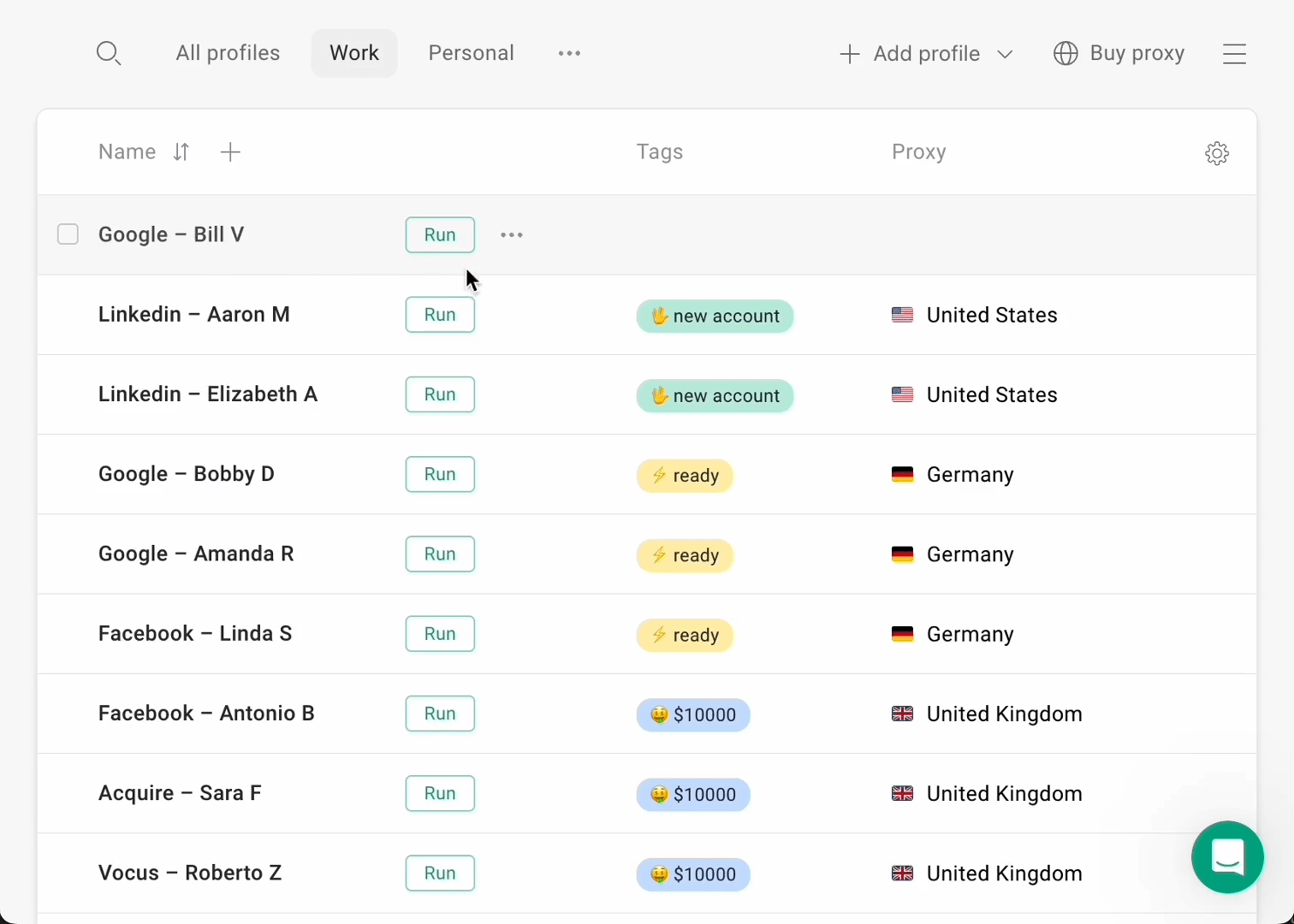Viewport: 1294px width, 924px height.
Task: Click the Tags column header
Action: pyautogui.click(x=659, y=151)
